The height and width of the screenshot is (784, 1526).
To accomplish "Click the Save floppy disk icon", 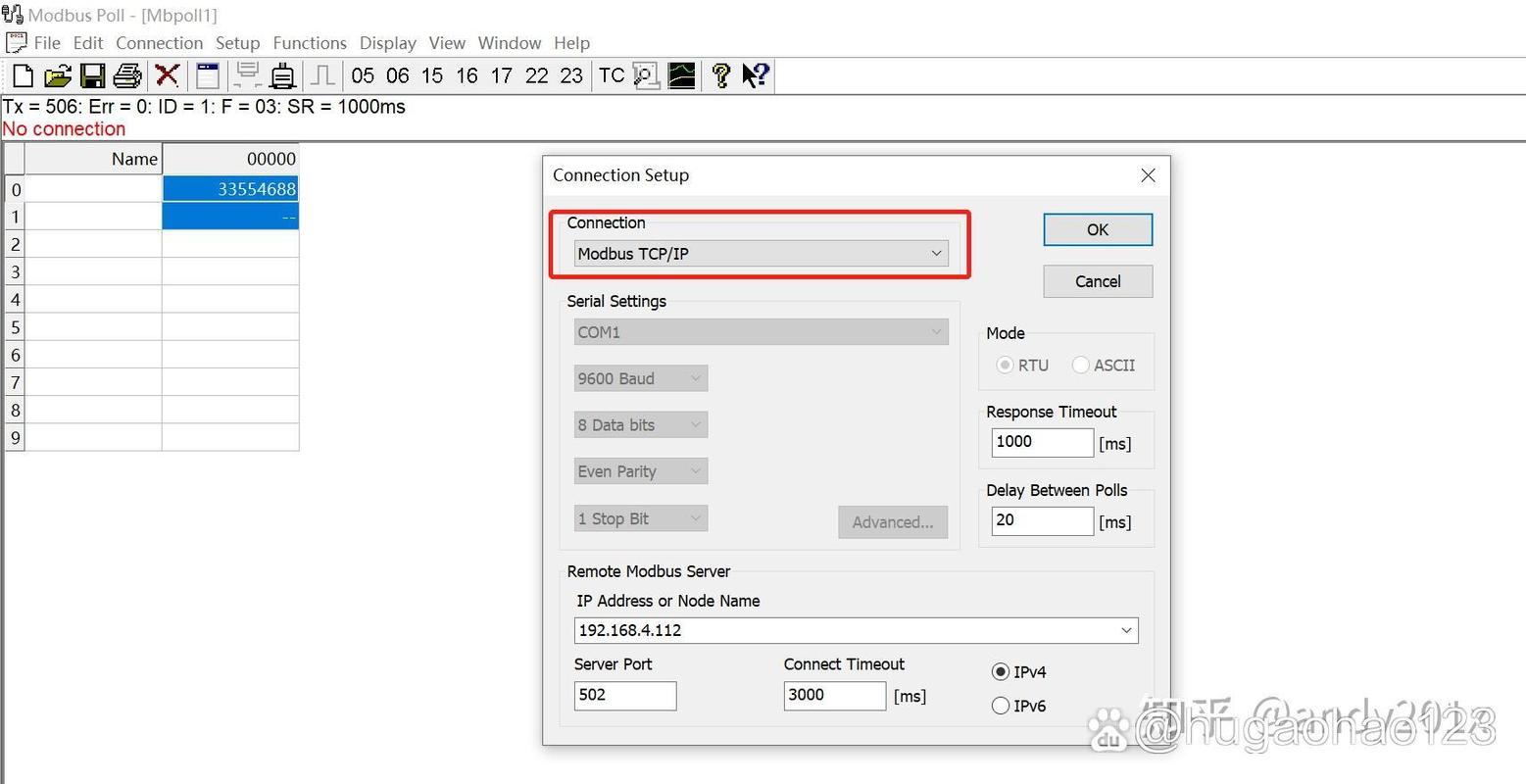I will click(x=93, y=75).
